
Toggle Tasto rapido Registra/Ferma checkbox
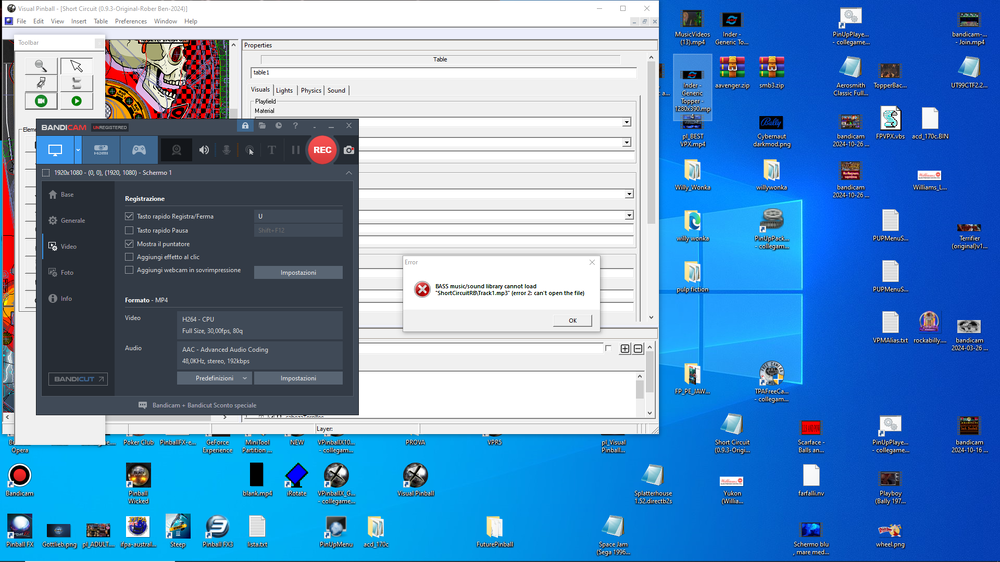[129, 217]
